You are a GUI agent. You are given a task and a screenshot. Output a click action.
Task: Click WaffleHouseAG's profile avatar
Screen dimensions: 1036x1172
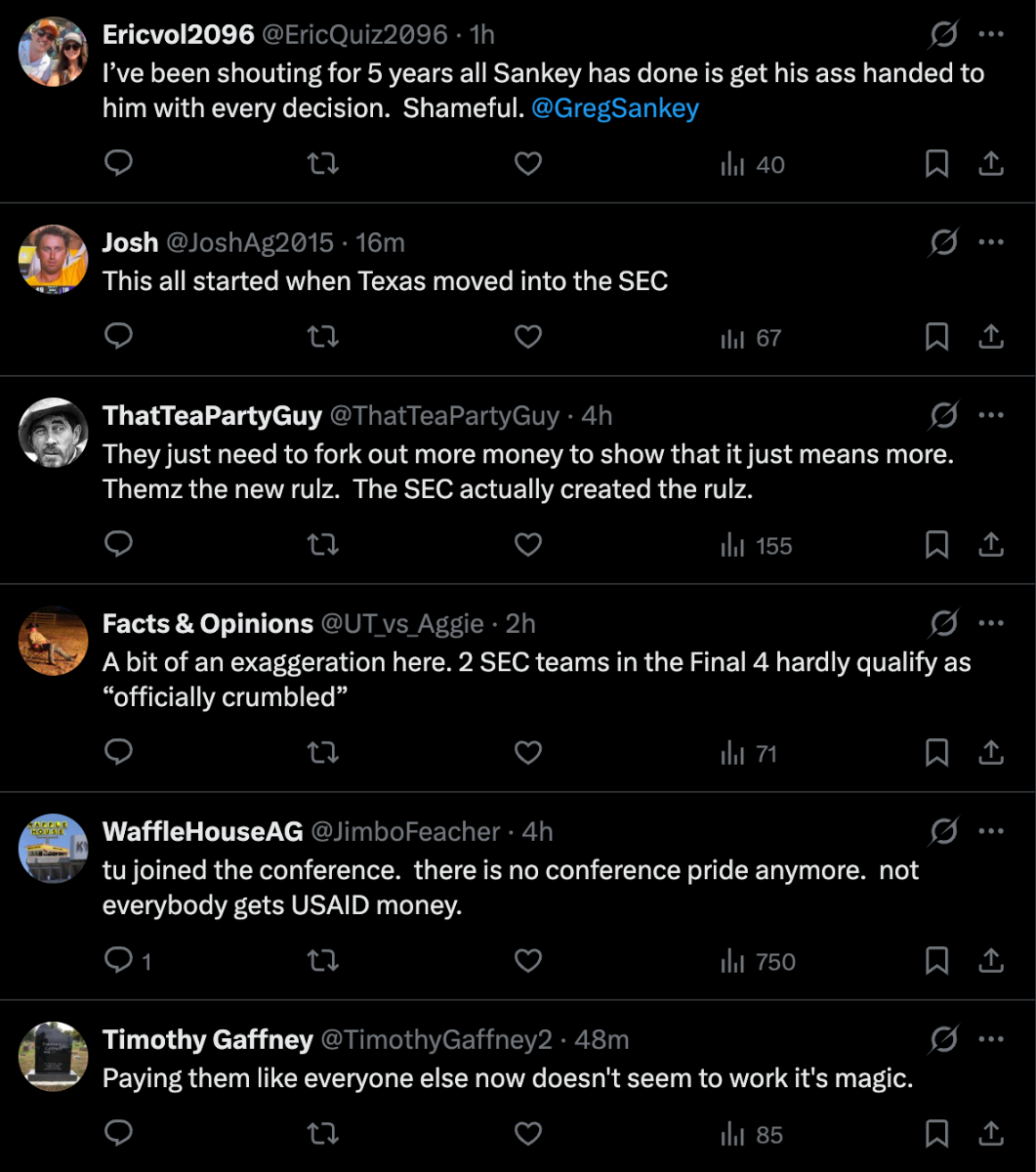[53, 847]
